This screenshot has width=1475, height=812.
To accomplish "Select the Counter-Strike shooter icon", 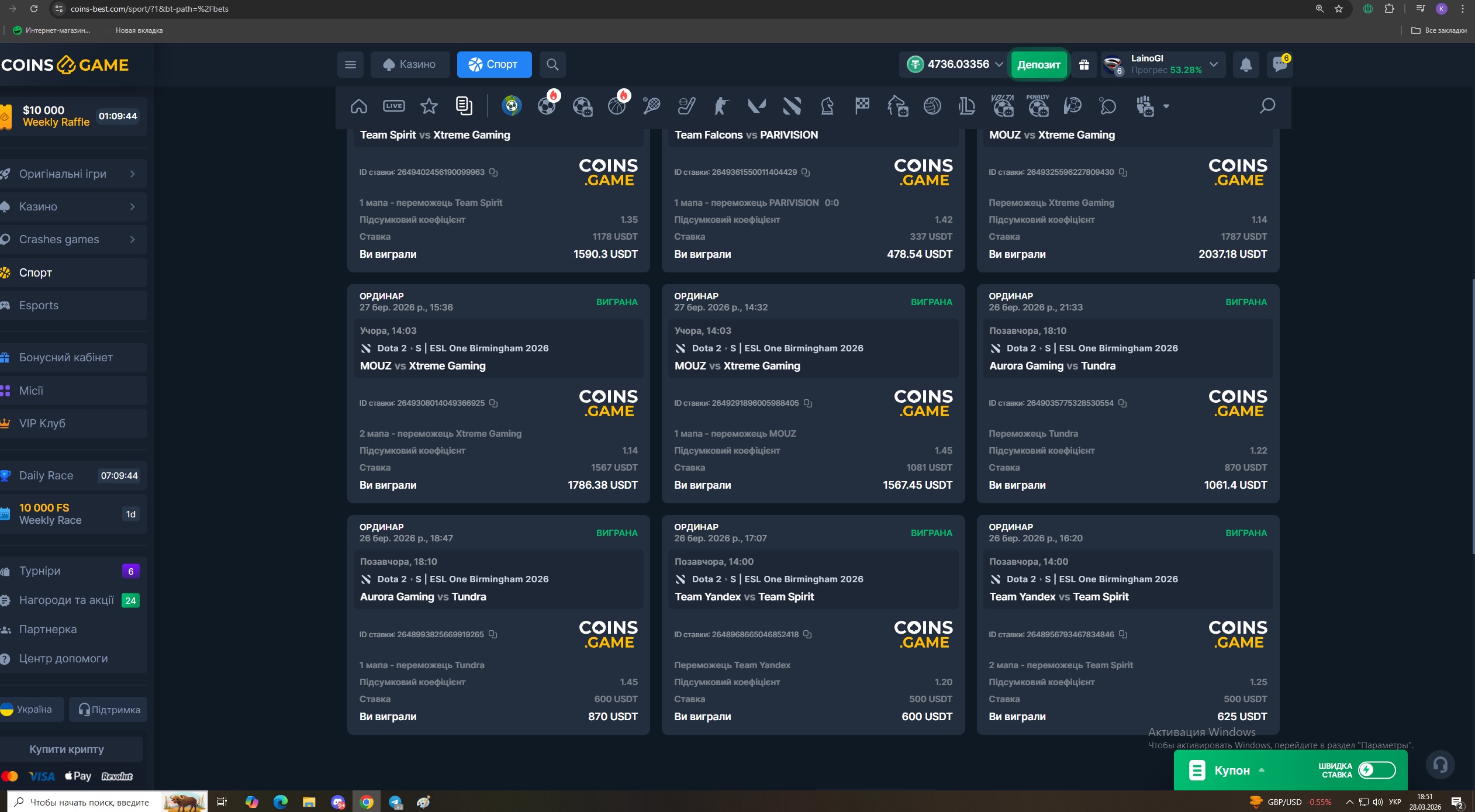I will pos(721,106).
